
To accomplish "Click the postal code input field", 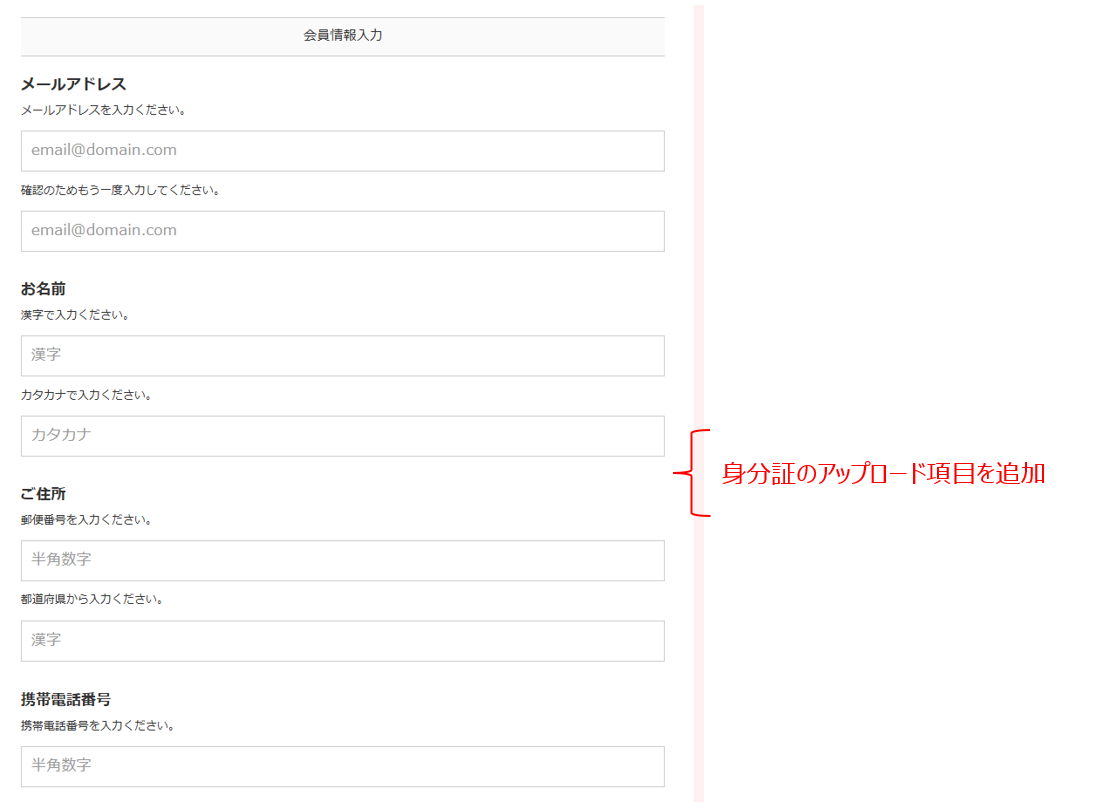I will tap(342, 561).
